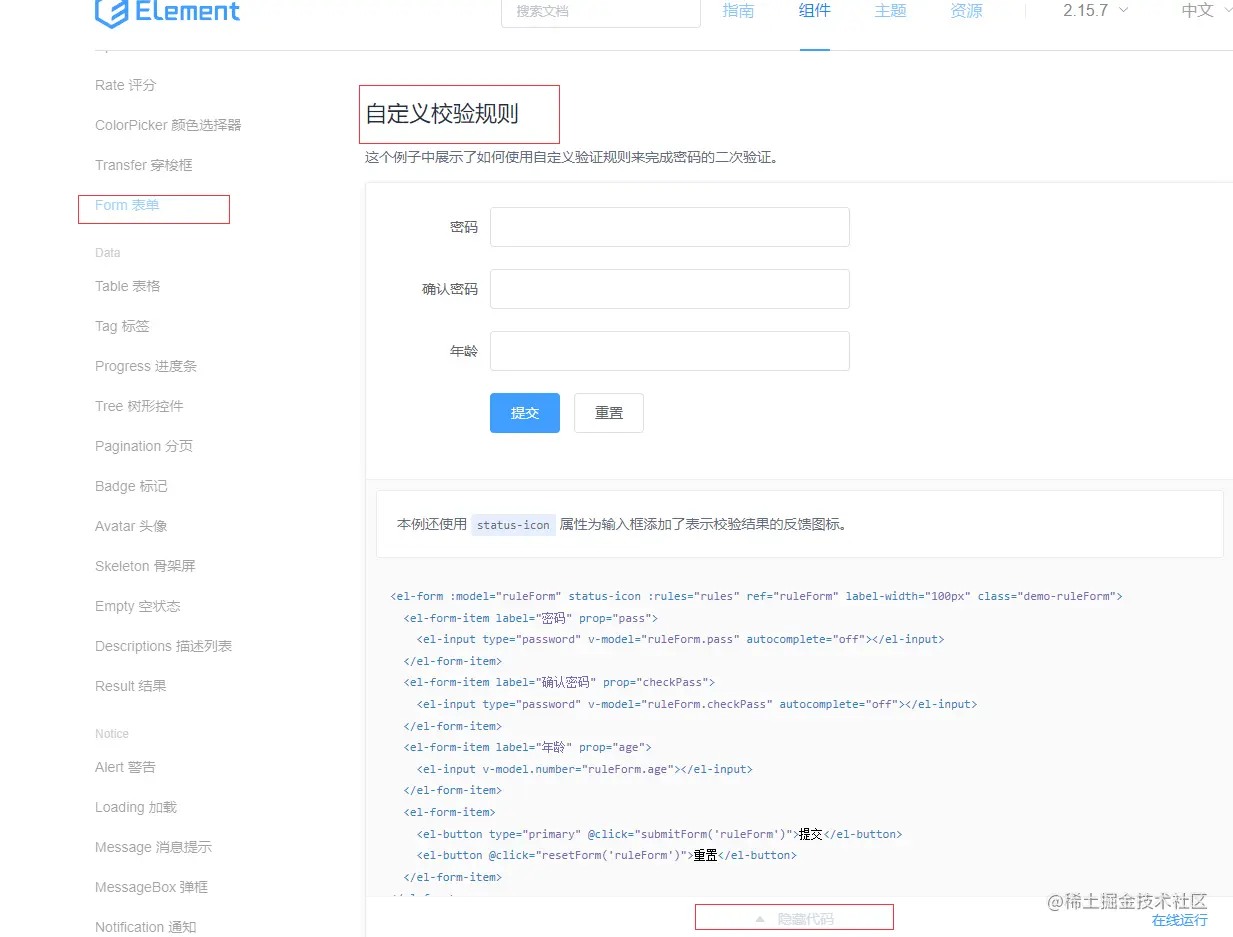
Task: Click the el-form opening tag code line
Action: click(x=756, y=596)
